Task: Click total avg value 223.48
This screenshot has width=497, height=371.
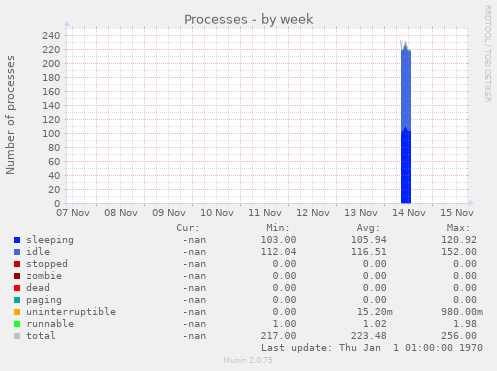Action: [x=369, y=336]
